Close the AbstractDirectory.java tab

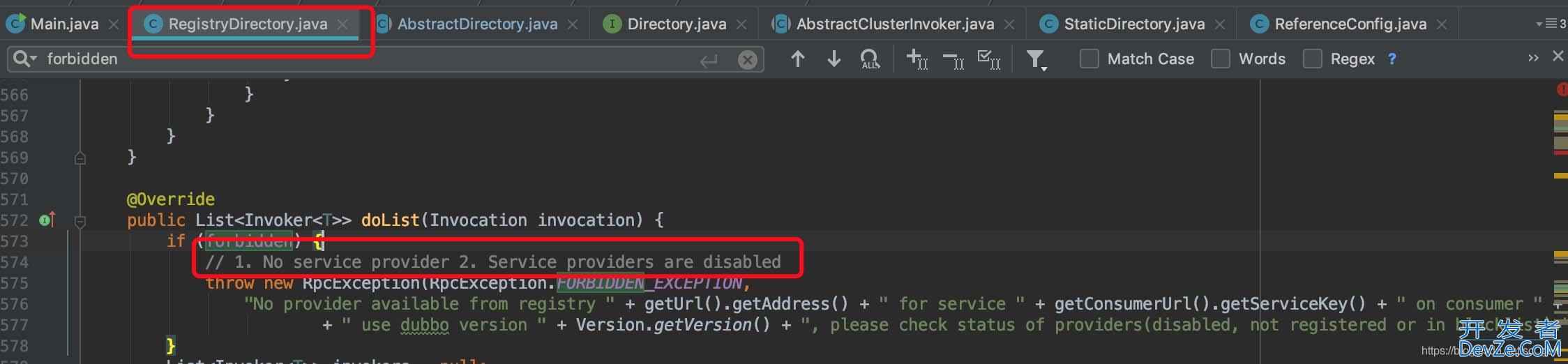point(573,25)
